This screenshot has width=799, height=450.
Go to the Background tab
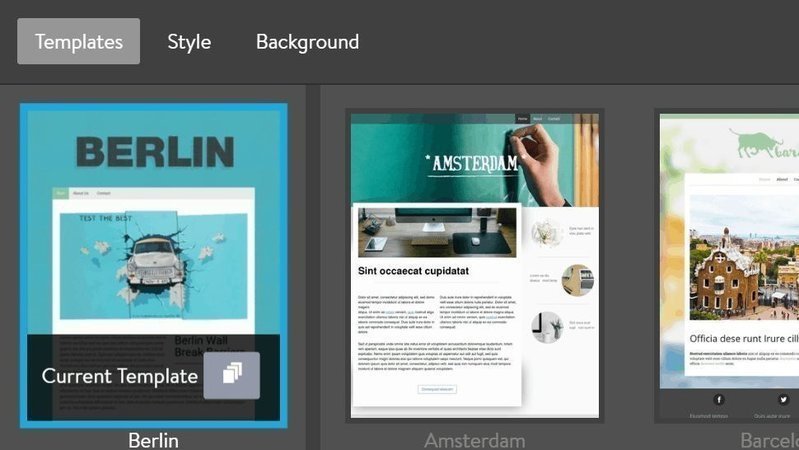coord(307,42)
